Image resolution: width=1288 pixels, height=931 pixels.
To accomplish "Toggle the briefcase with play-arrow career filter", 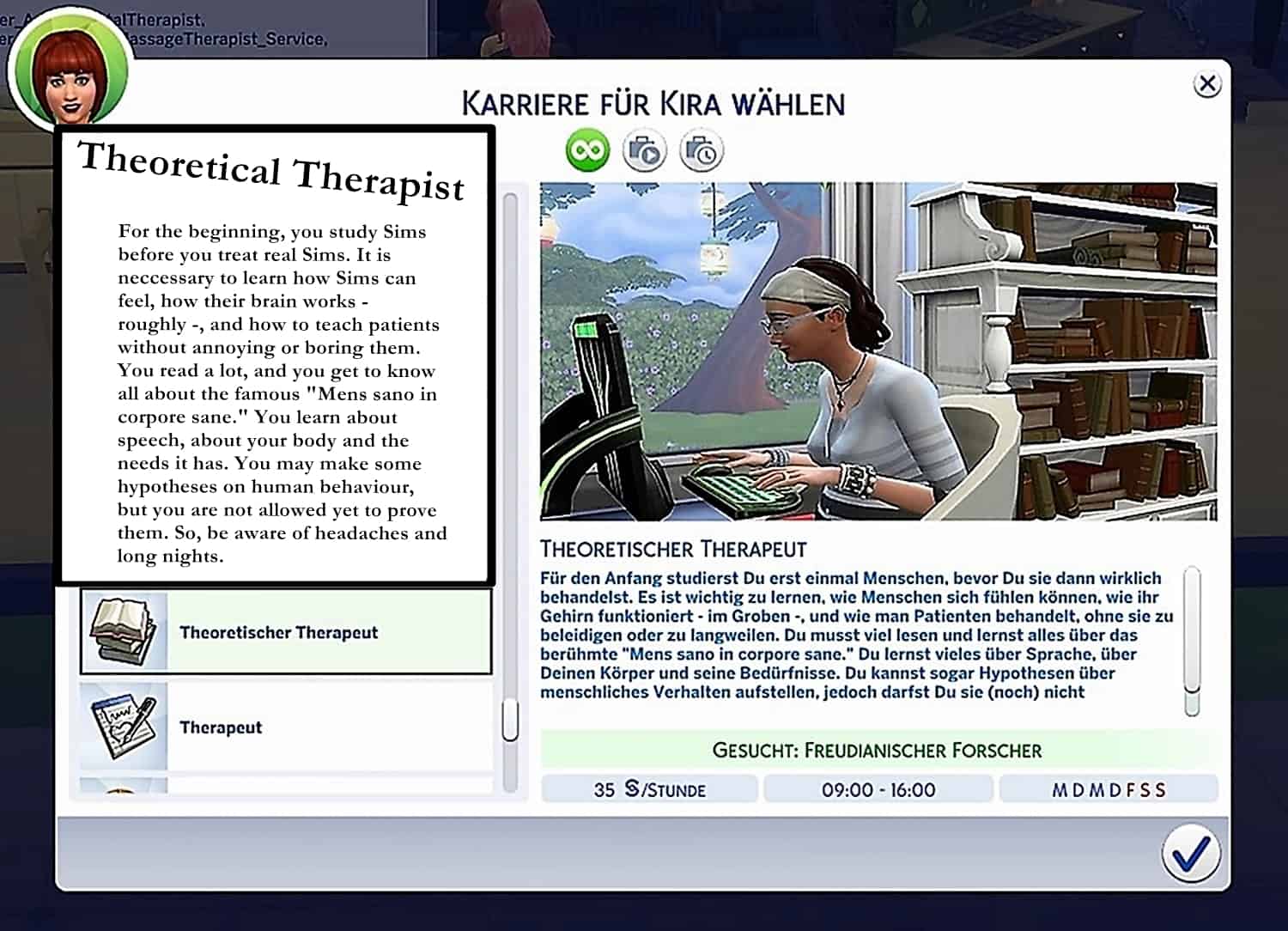I will [x=644, y=151].
